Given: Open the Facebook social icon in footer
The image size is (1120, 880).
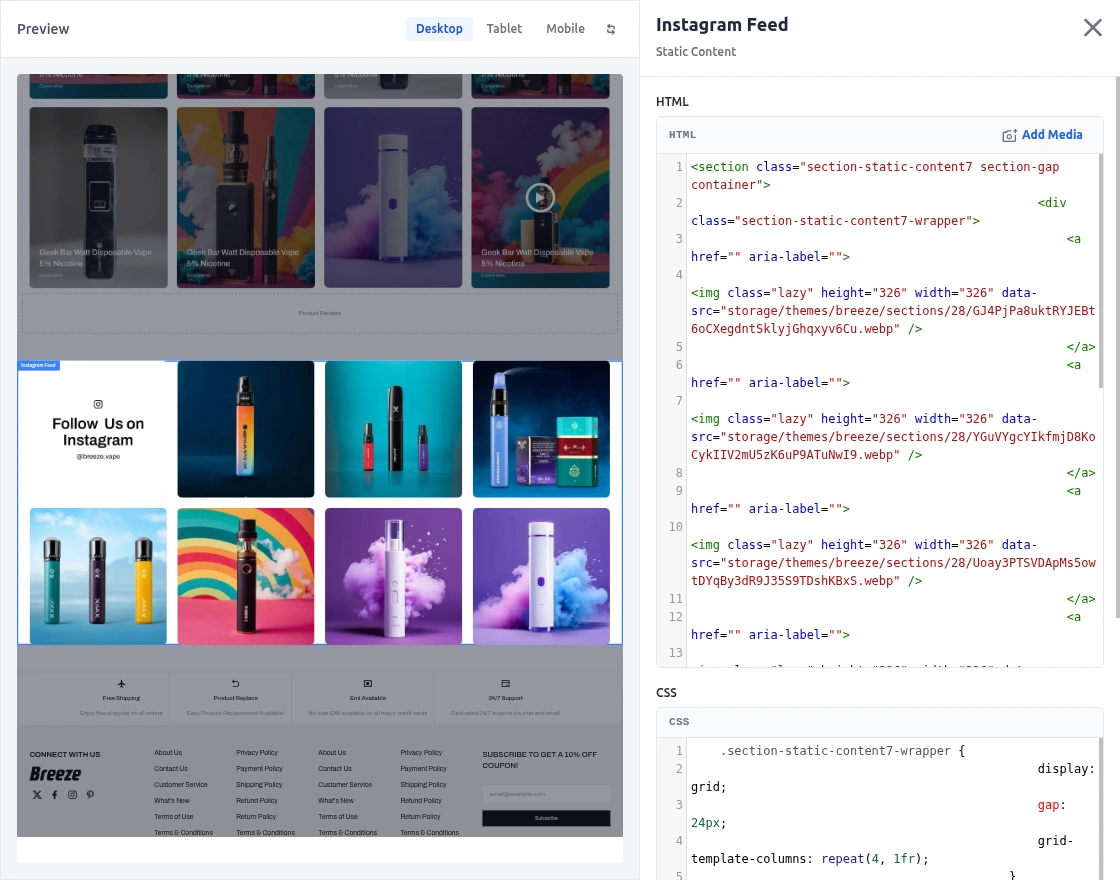Looking at the screenshot, I should click(x=54, y=795).
